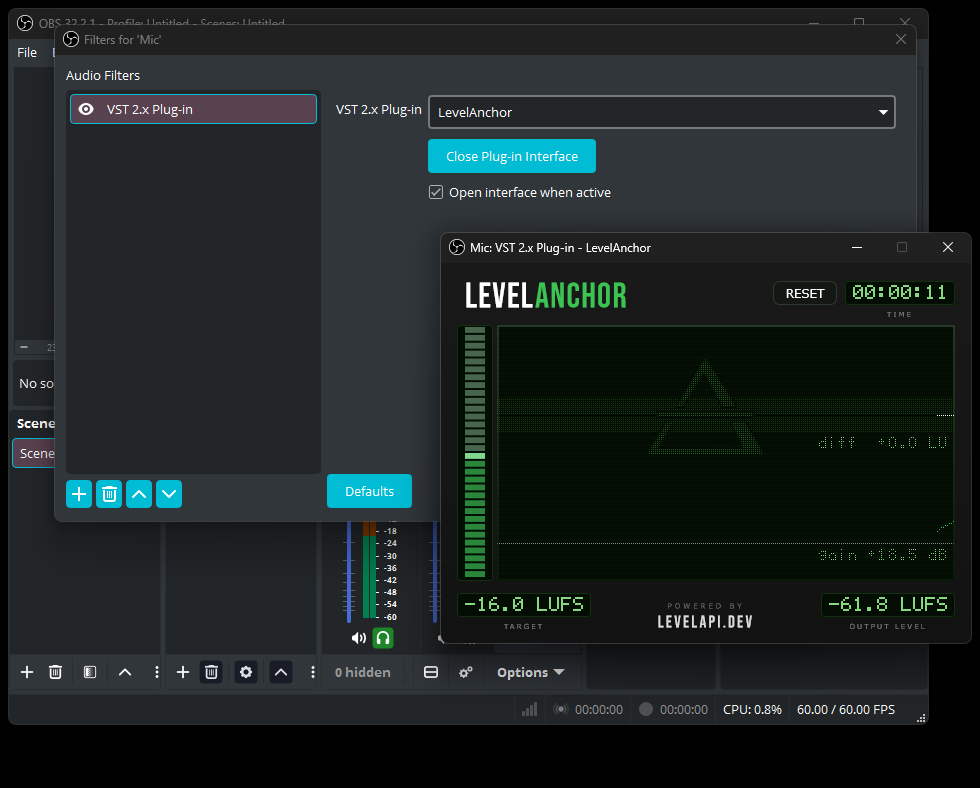Click recording status dot in status bar

coord(646,709)
